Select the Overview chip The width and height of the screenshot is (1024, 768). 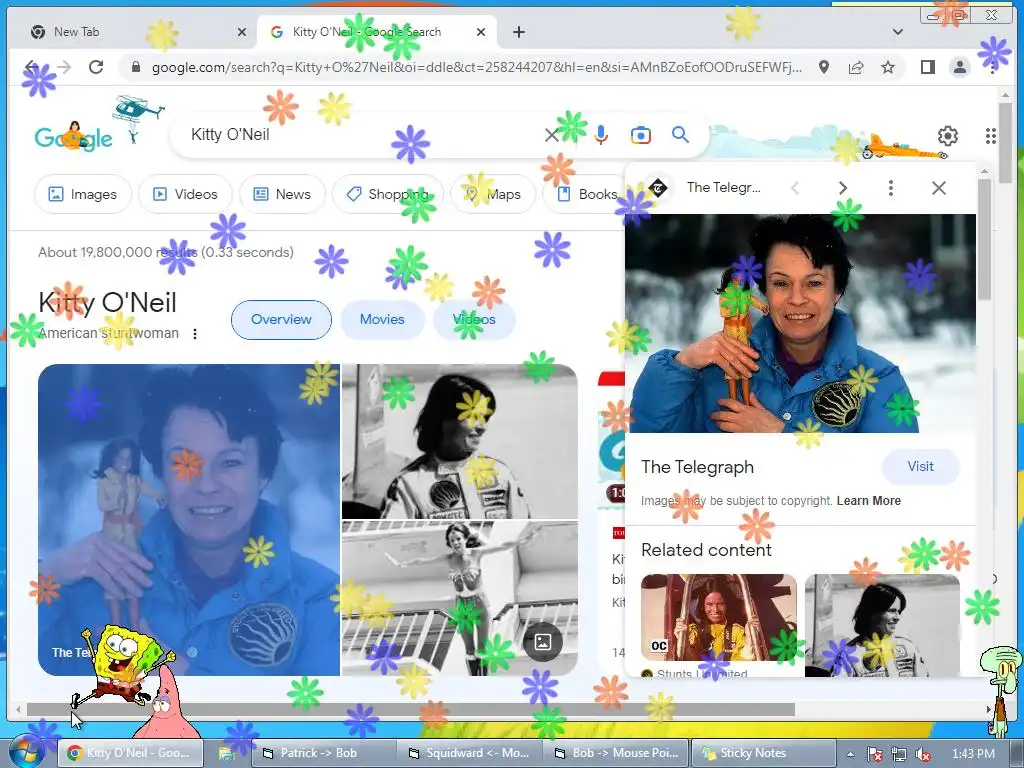click(281, 319)
